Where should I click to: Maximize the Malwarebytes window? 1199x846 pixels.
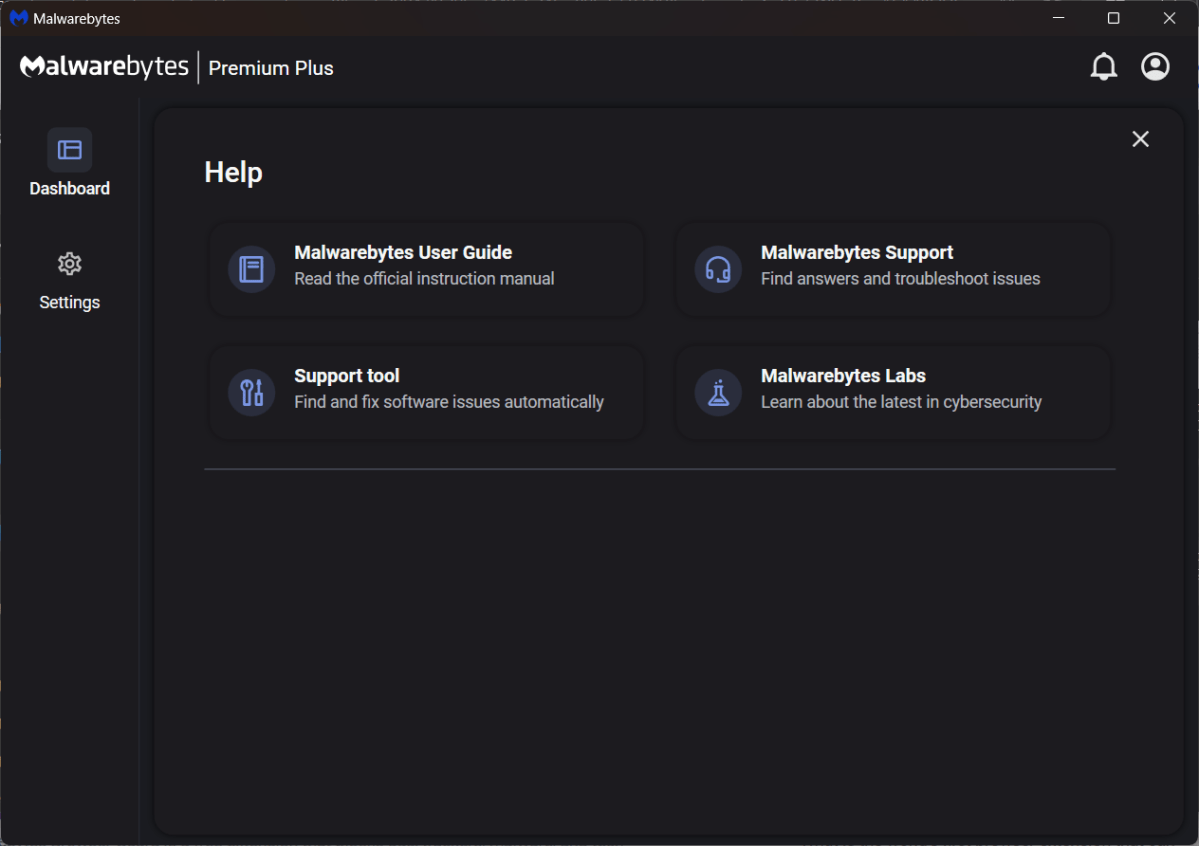[x=1113, y=18]
